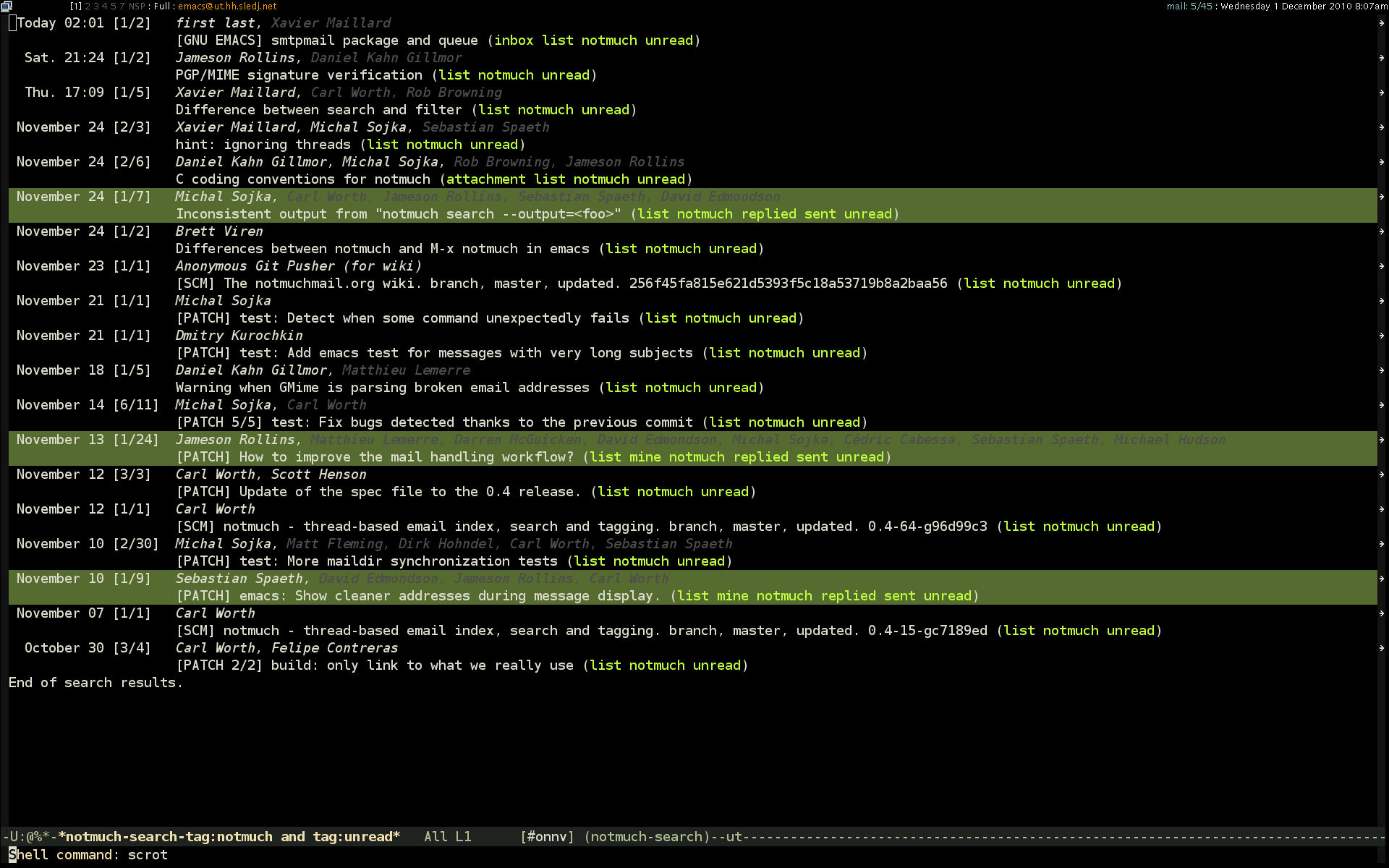Image resolution: width=1389 pixels, height=868 pixels.
Task: Click the mail 5/45 status indicator
Action: point(1189,6)
